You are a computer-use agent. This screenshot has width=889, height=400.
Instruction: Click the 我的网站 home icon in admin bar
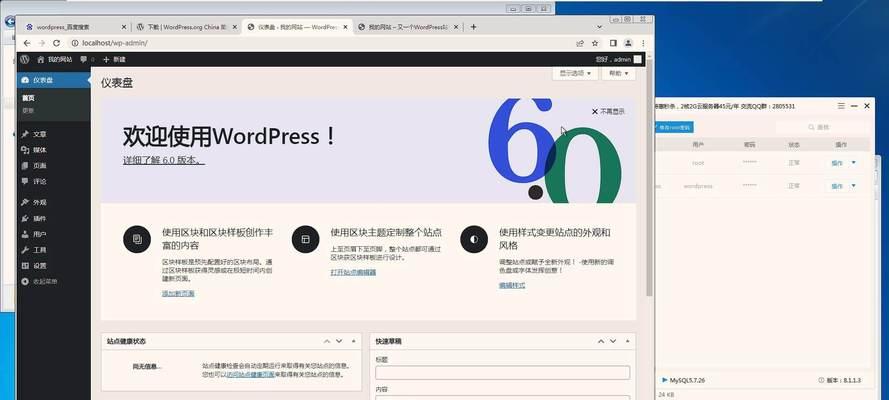pyautogui.click(x=41, y=59)
